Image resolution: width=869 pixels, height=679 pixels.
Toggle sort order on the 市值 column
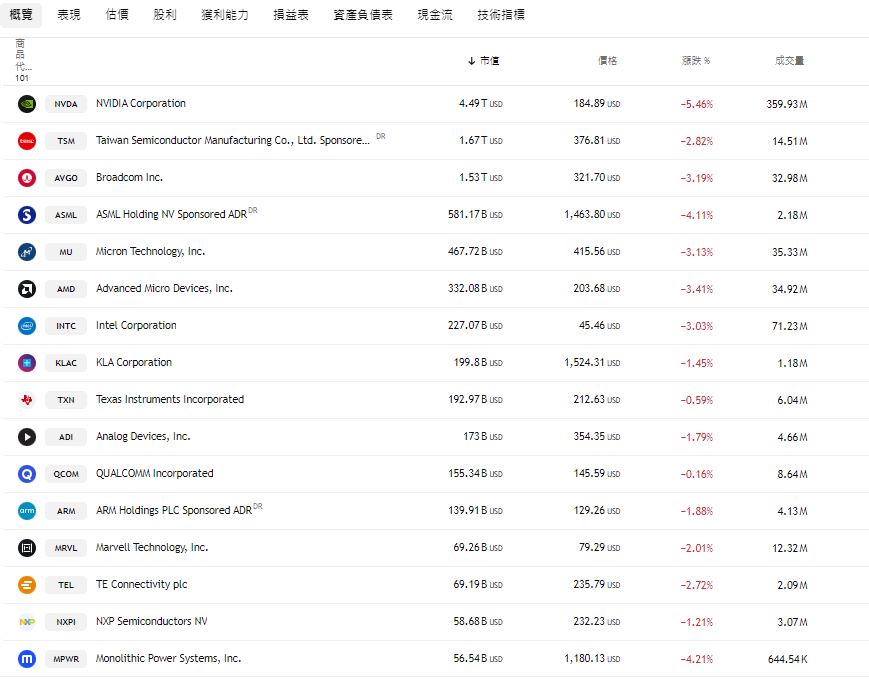[x=484, y=60]
